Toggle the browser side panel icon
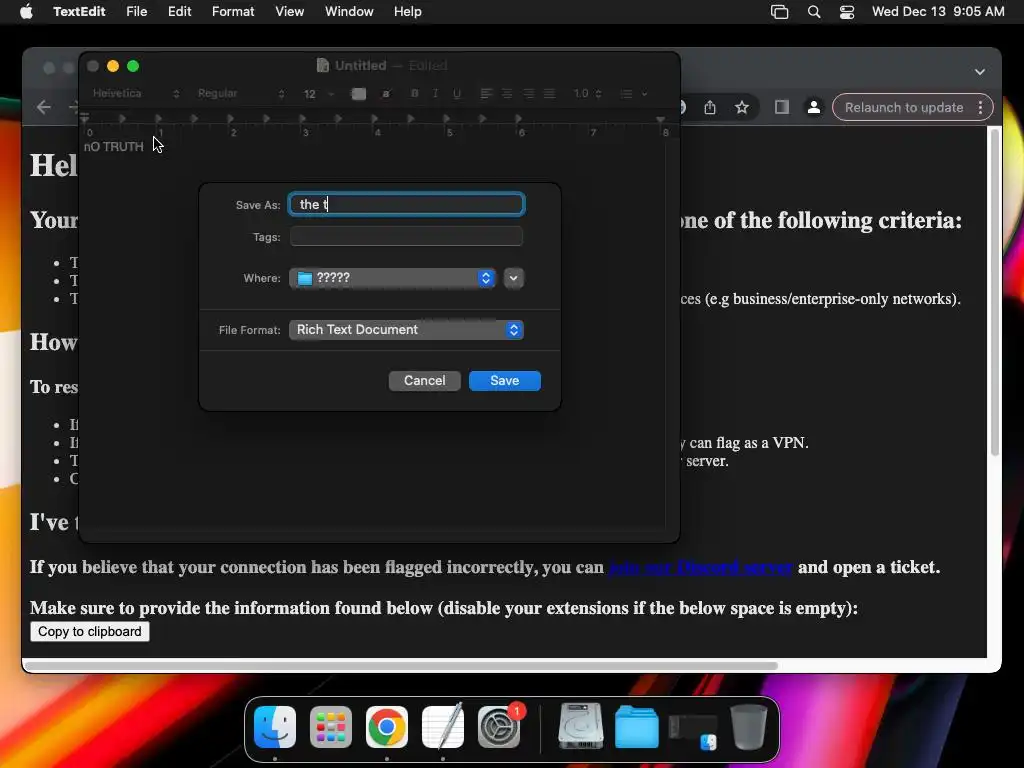This screenshot has height=768, width=1024. [x=782, y=107]
